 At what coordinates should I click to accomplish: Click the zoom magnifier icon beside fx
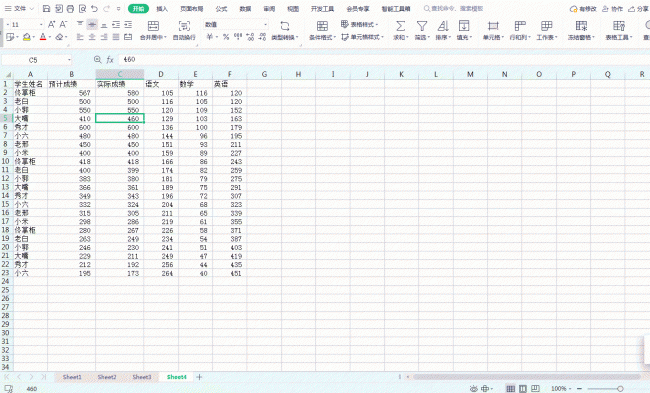pyautogui.click(x=97, y=60)
